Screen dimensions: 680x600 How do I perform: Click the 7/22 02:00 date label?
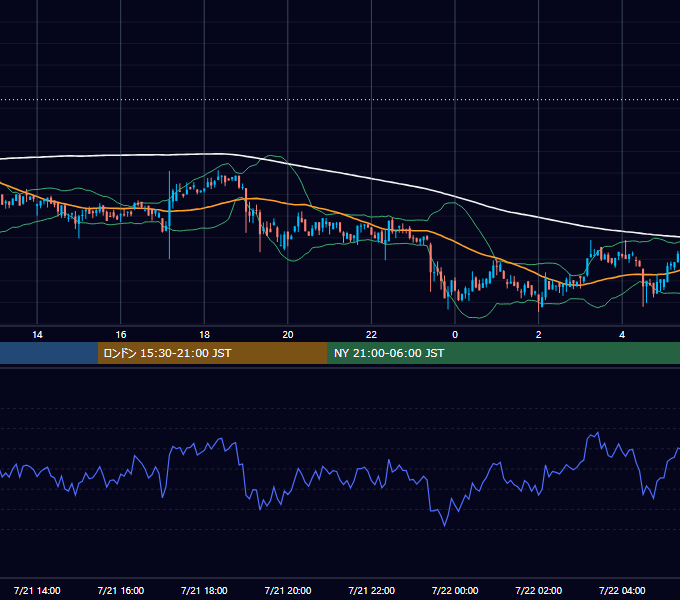pos(539,590)
